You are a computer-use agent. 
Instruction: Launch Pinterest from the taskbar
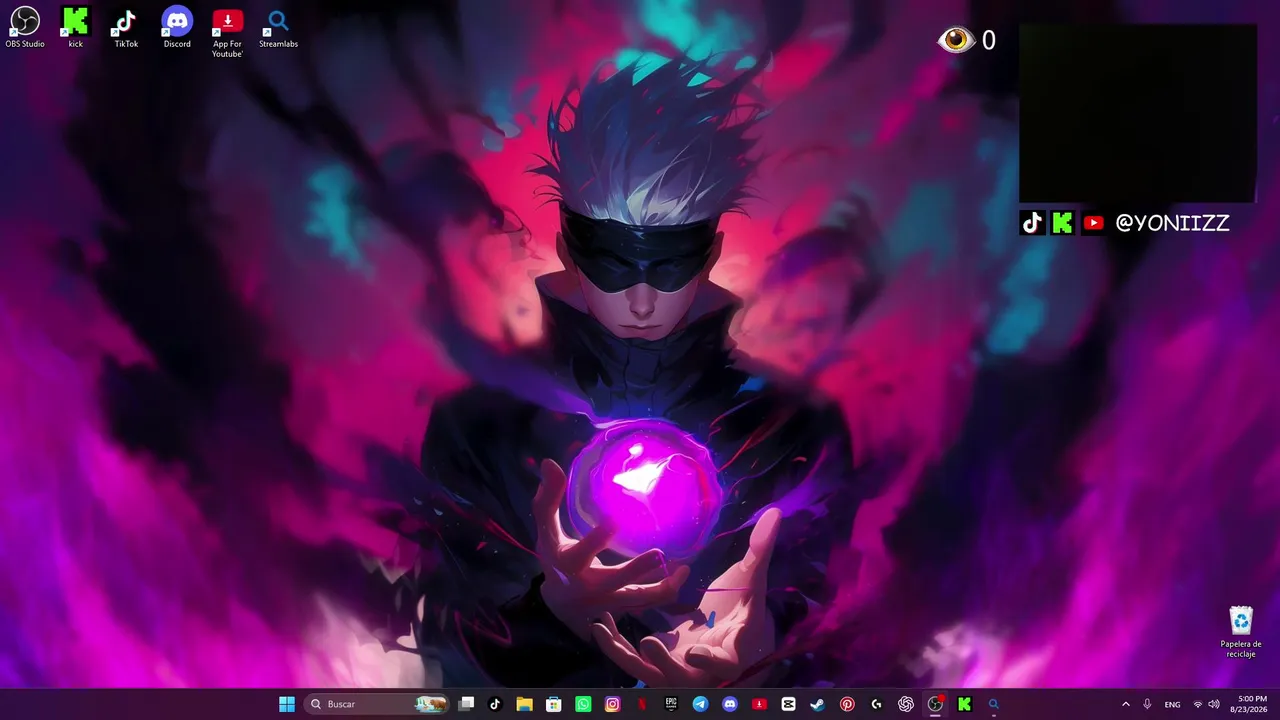coord(847,704)
